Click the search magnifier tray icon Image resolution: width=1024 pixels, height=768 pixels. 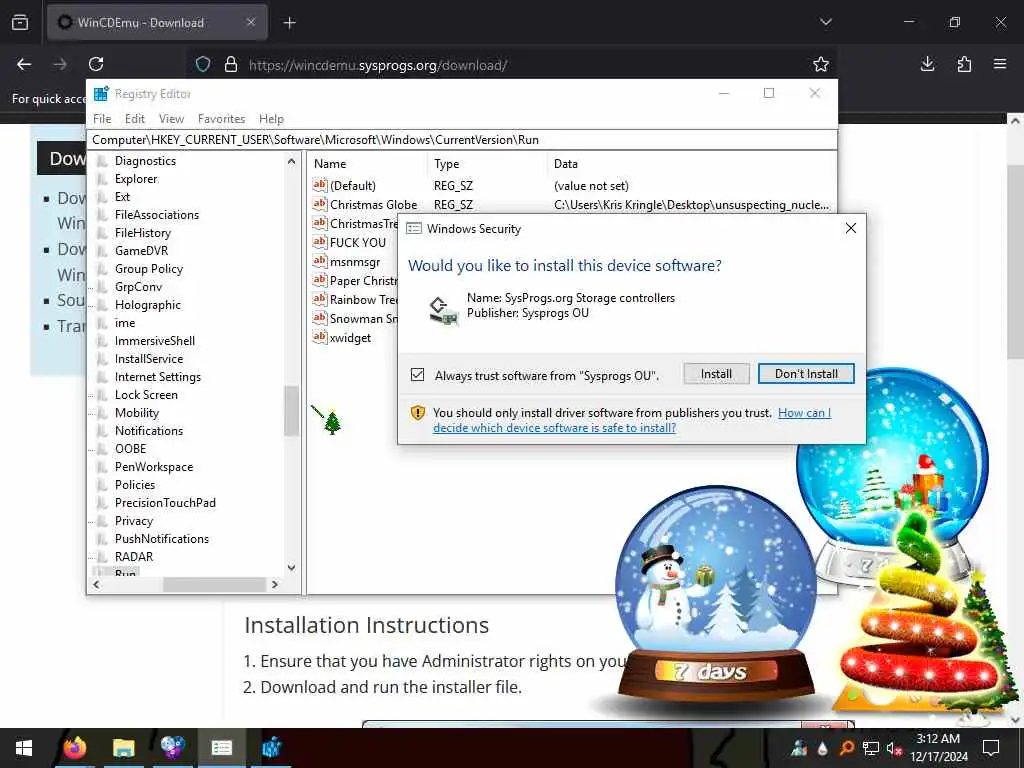tap(846, 748)
